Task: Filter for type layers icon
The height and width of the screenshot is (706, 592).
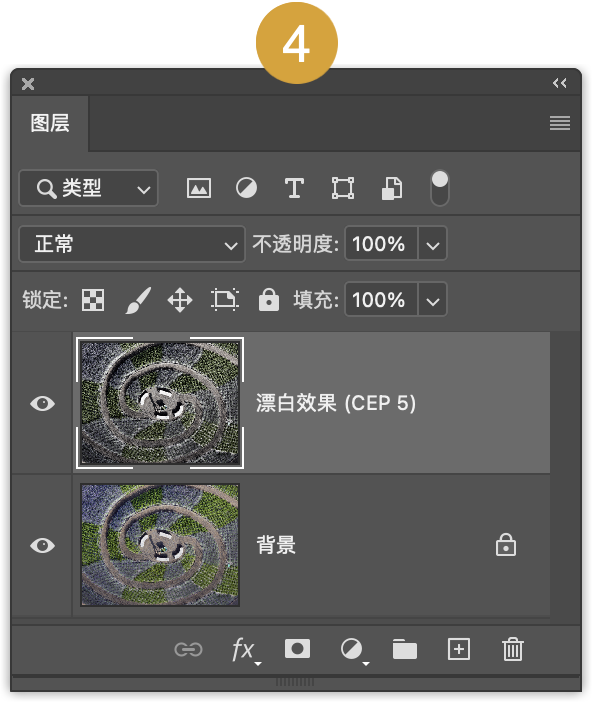Action: (294, 188)
